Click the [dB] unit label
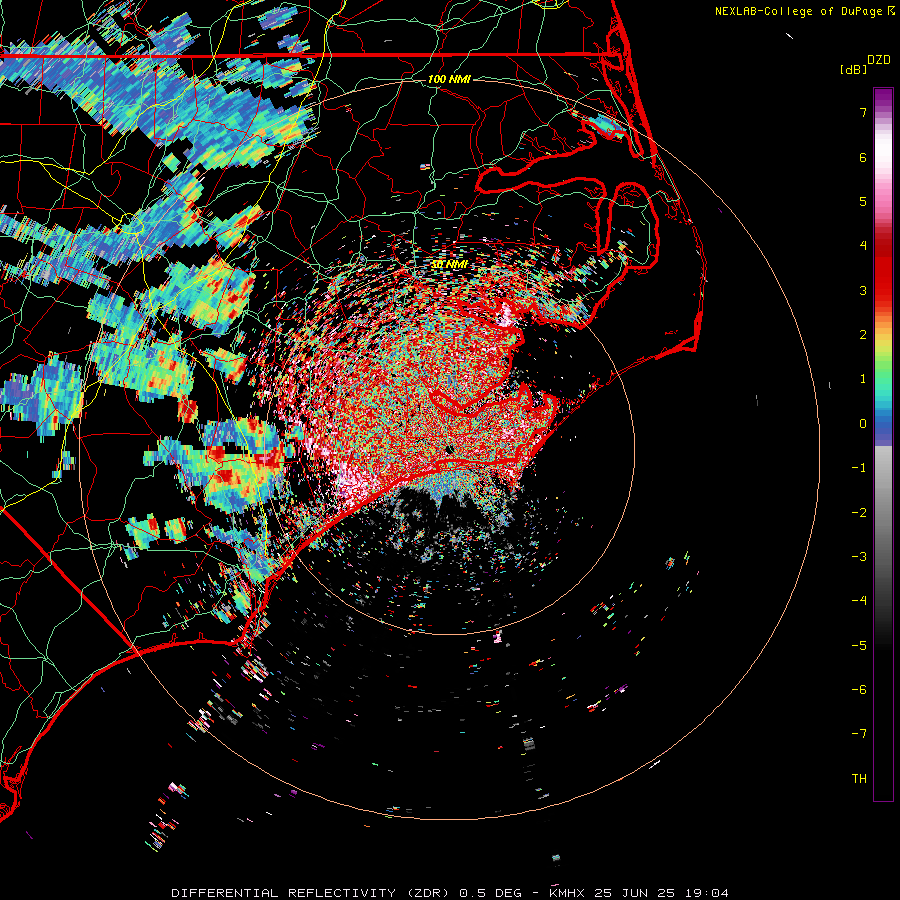 click(x=853, y=69)
